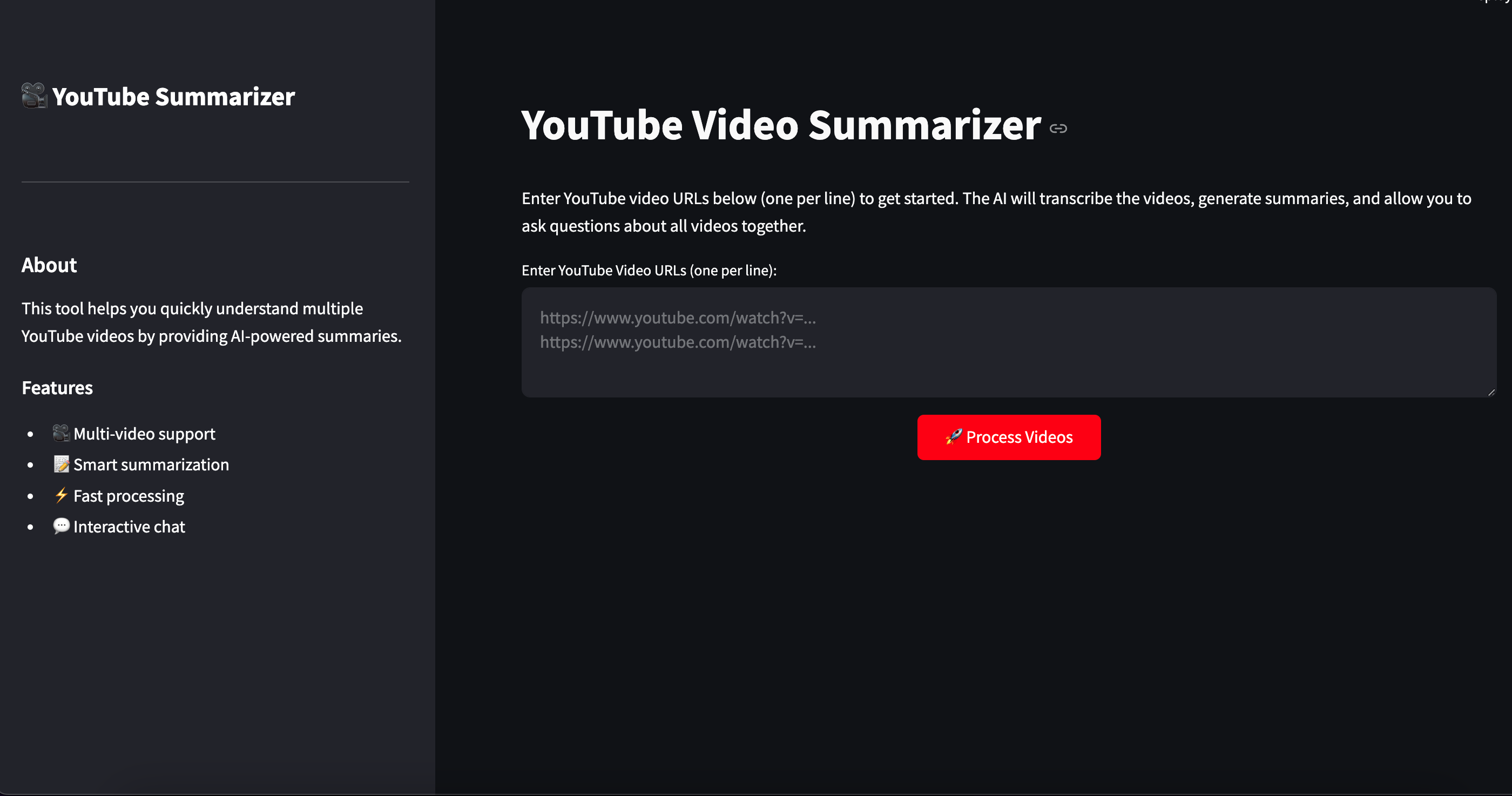
Task: Click the "YouTube Summarizer" sidebar title
Action: [x=173, y=97]
